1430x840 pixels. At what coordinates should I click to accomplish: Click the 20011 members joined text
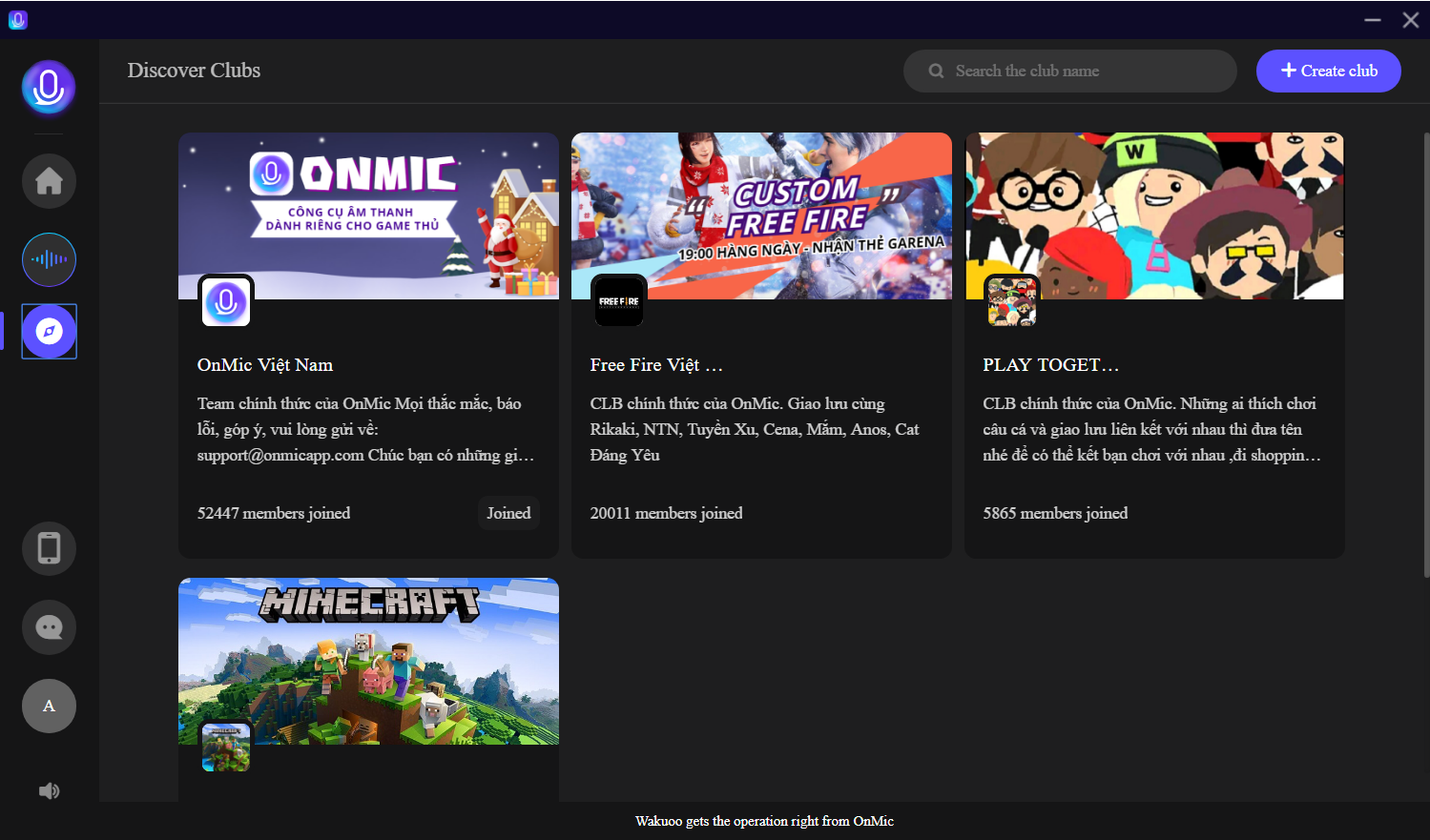tap(666, 513)
